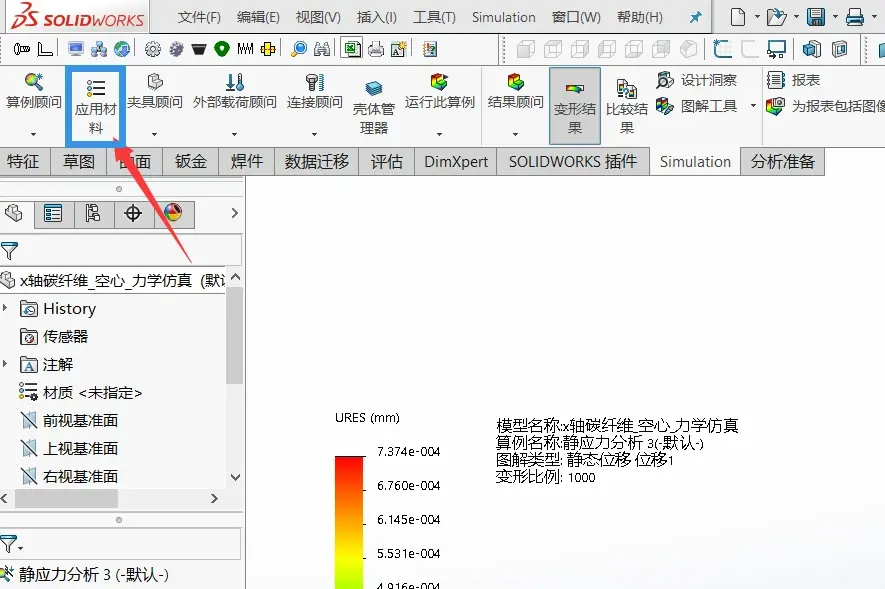Switch to the 钣金 tab
The image size is (885, 589).
click(x=191, y=162)
